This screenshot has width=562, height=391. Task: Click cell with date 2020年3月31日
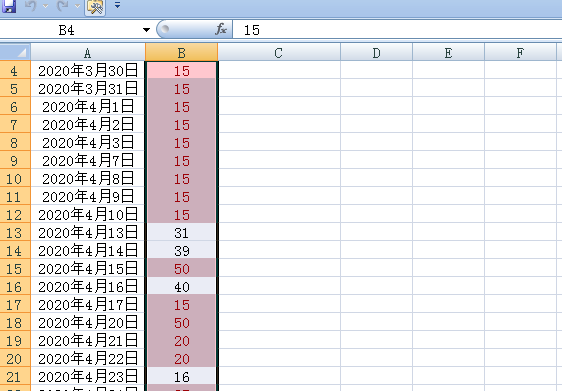pyautogui.click(x=88, y=88)
